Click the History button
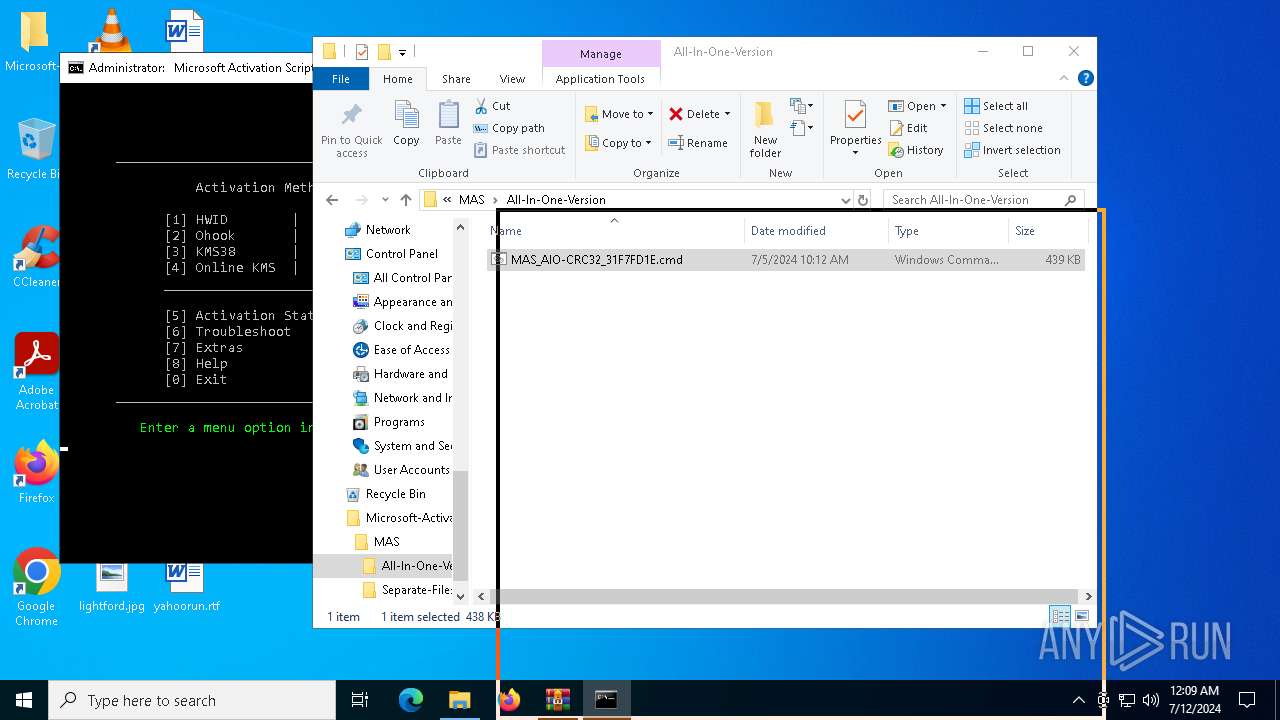The height and width of the screenshot is (720, 1280). click(915, 150)
